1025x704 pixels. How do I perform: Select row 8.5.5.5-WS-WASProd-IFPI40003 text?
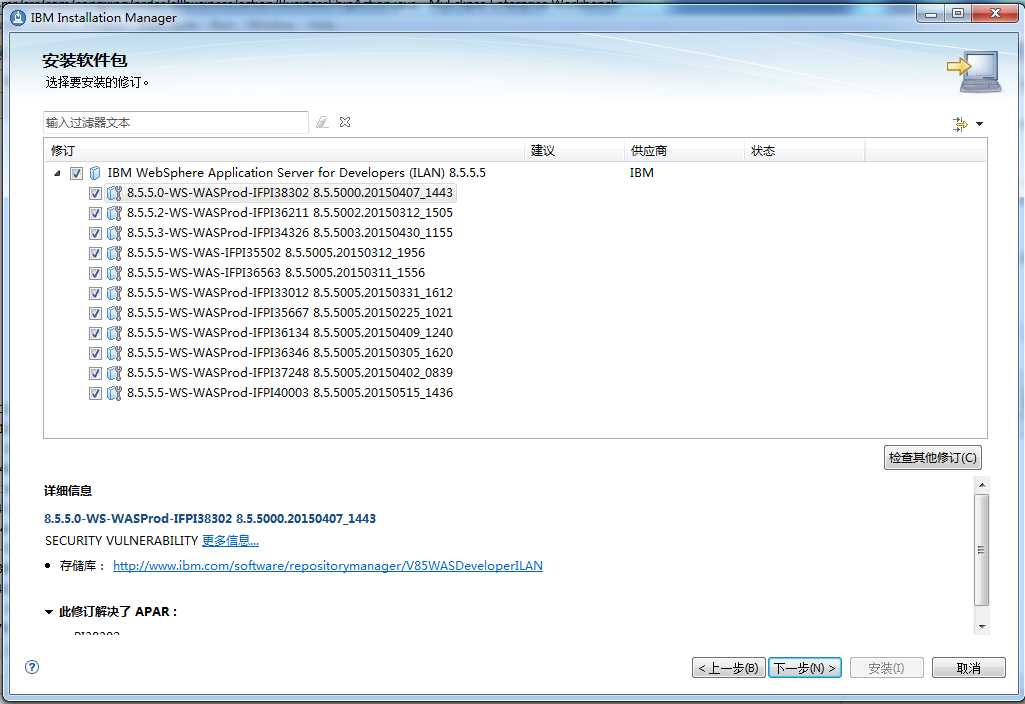[290, 393]
